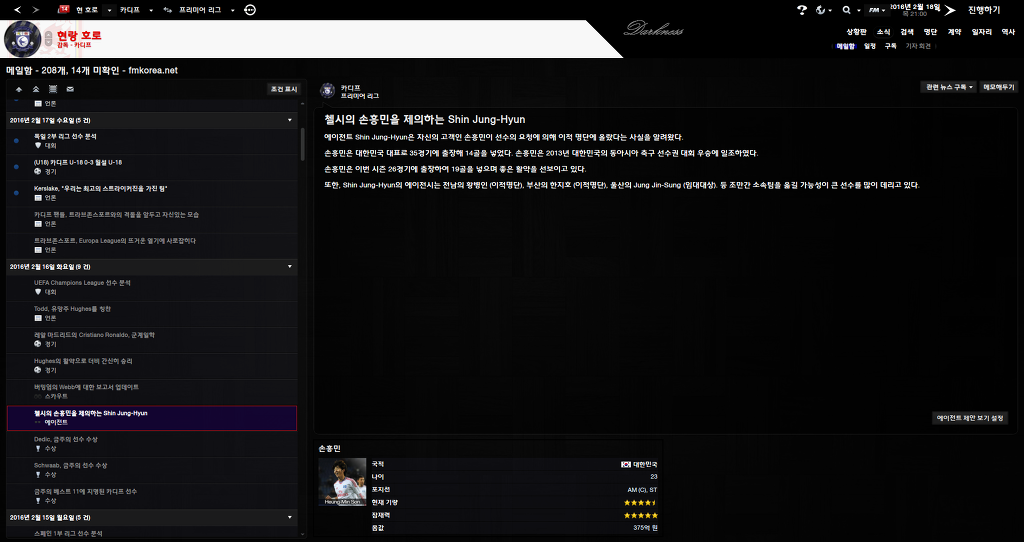Click the transfer arrows icon beside 프리미어 리그

point(168,10)
